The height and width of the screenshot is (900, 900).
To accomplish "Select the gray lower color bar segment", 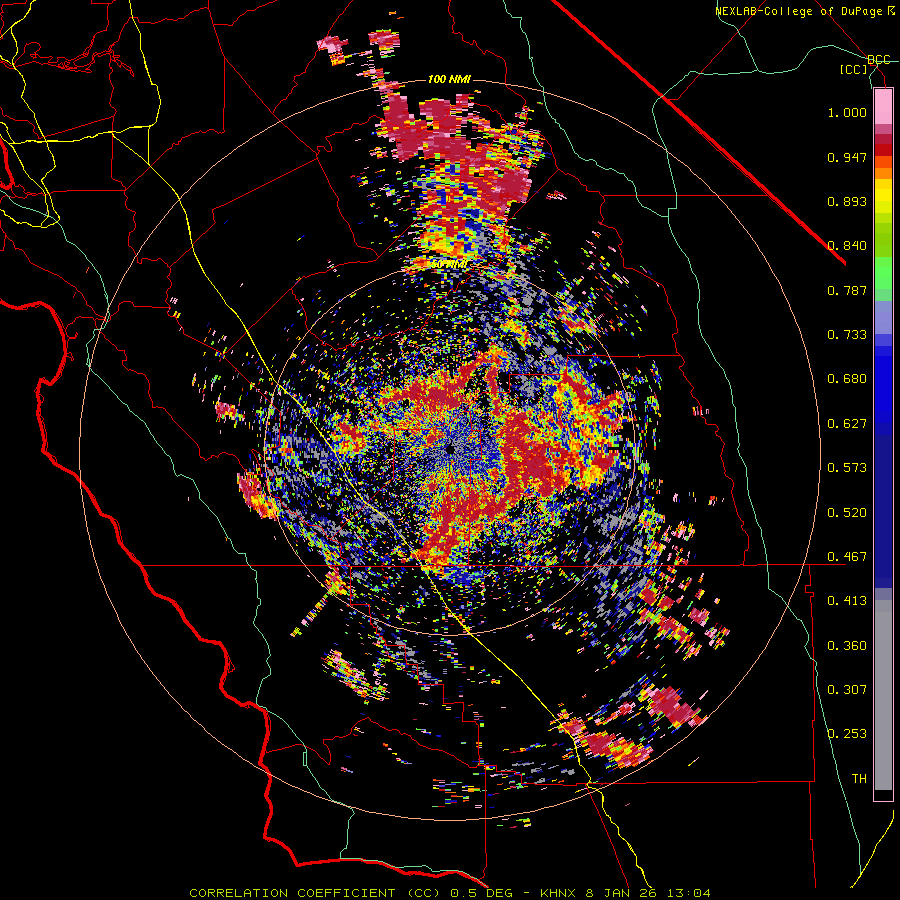I will (883, 695).
